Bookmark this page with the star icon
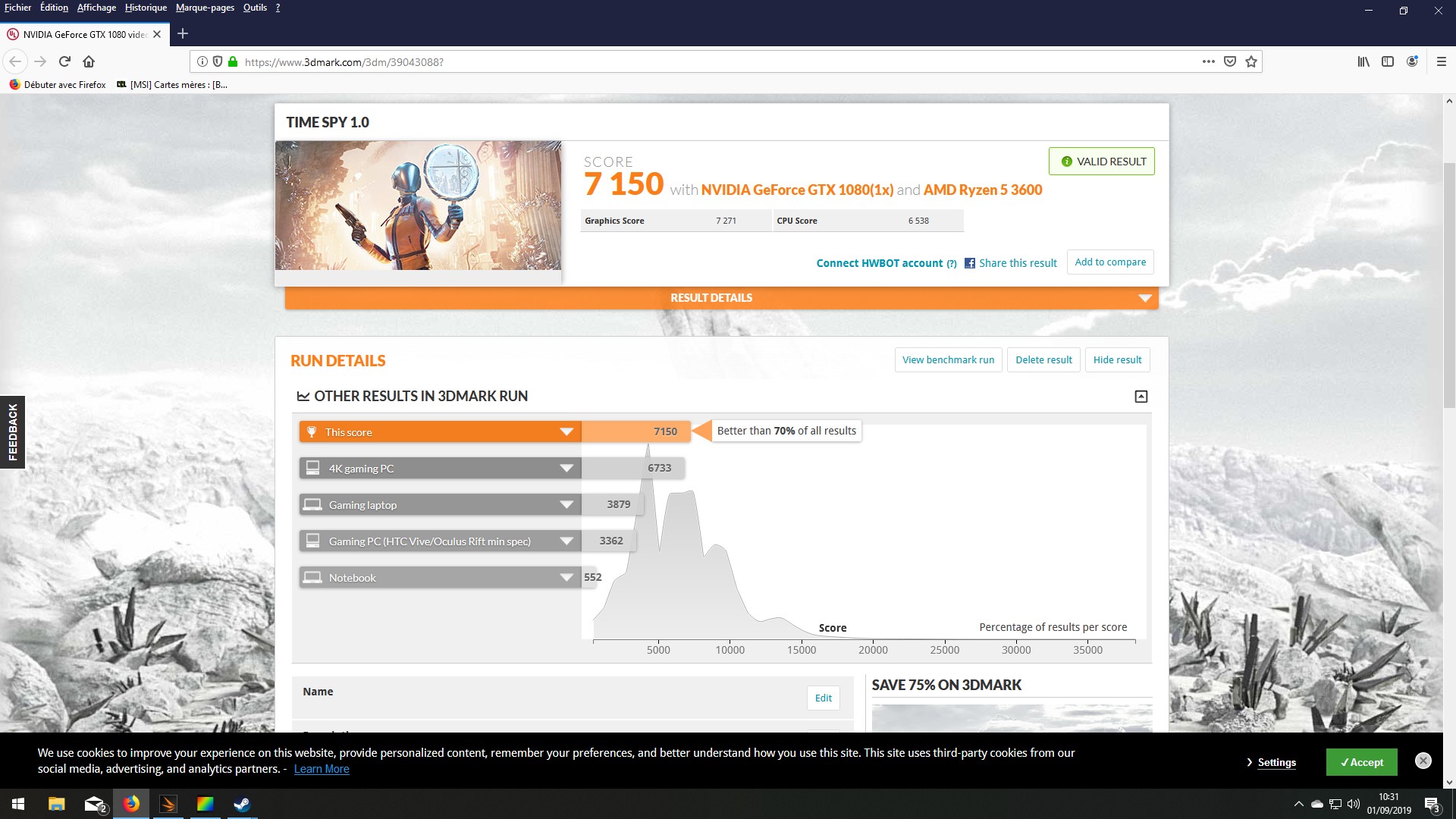Screen dimensions: 1456x819 pos(1251,61)
